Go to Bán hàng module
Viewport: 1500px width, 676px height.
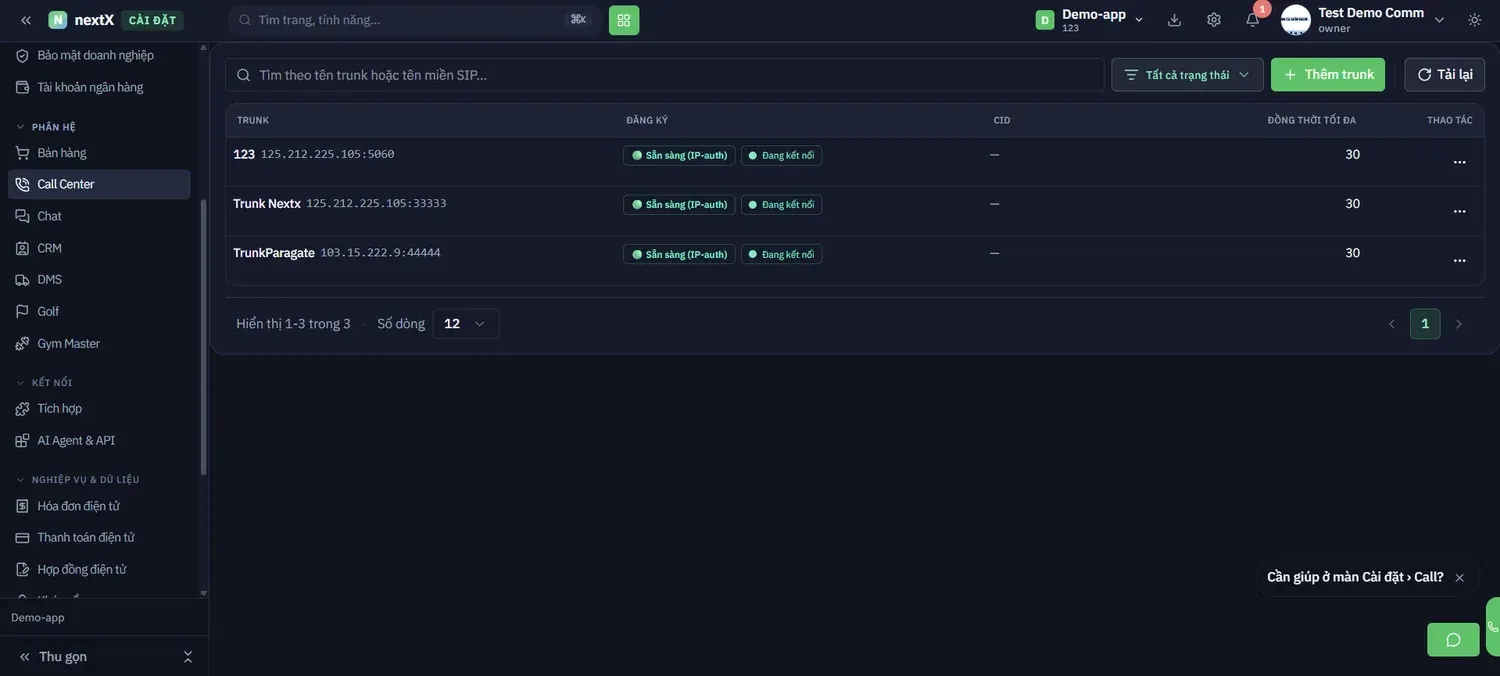[x=99, y=153]
